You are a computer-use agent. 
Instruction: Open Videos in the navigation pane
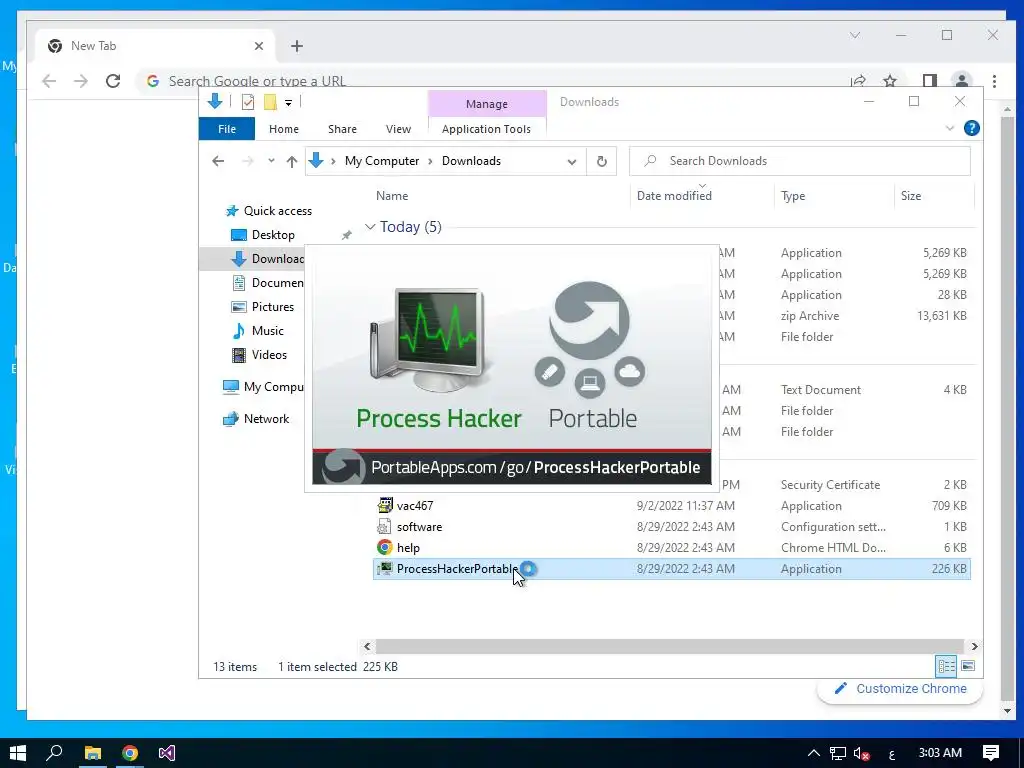point(269,355)
